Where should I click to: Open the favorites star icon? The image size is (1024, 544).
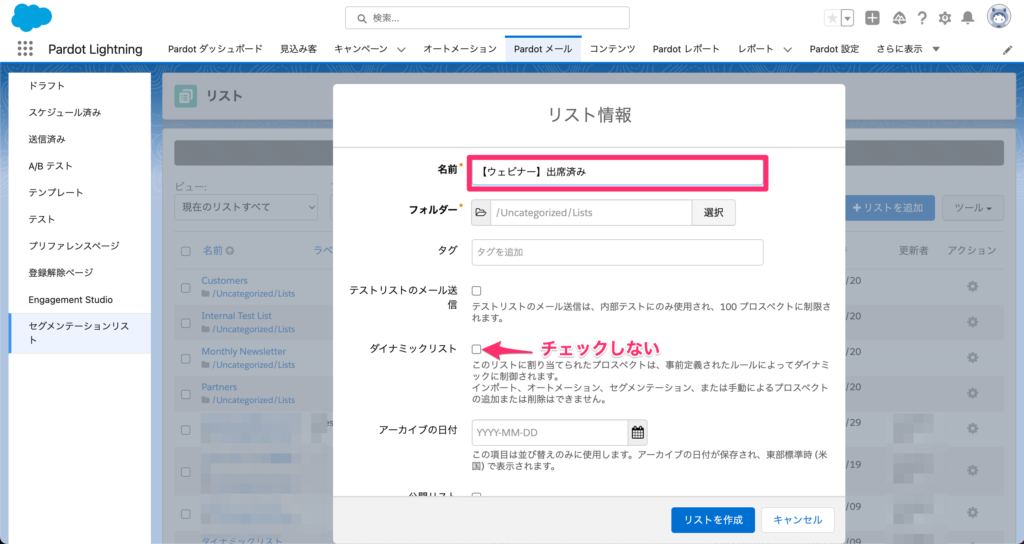(x=832, y=18)
